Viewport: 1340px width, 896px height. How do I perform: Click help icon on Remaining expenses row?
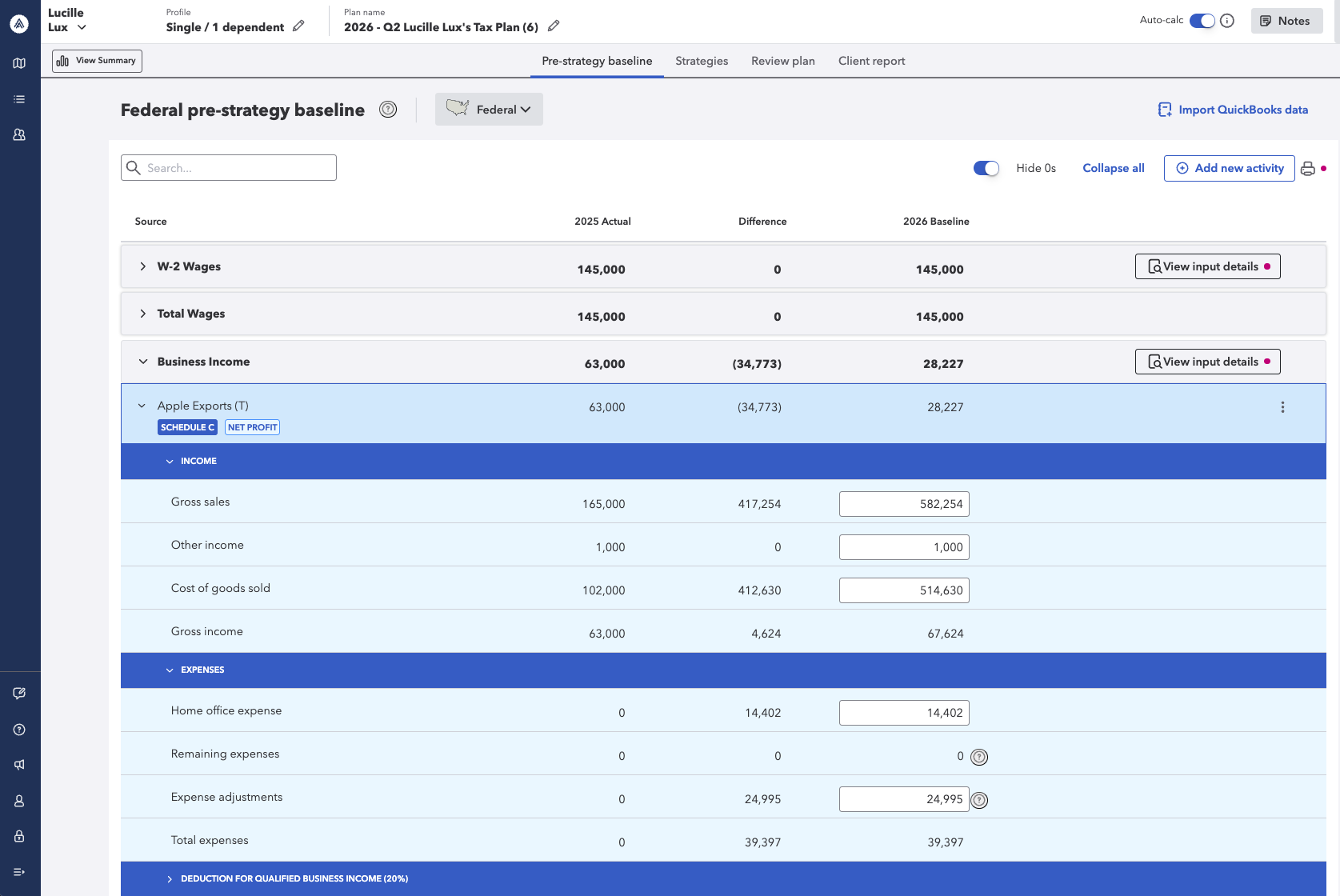tap(979, 757)
